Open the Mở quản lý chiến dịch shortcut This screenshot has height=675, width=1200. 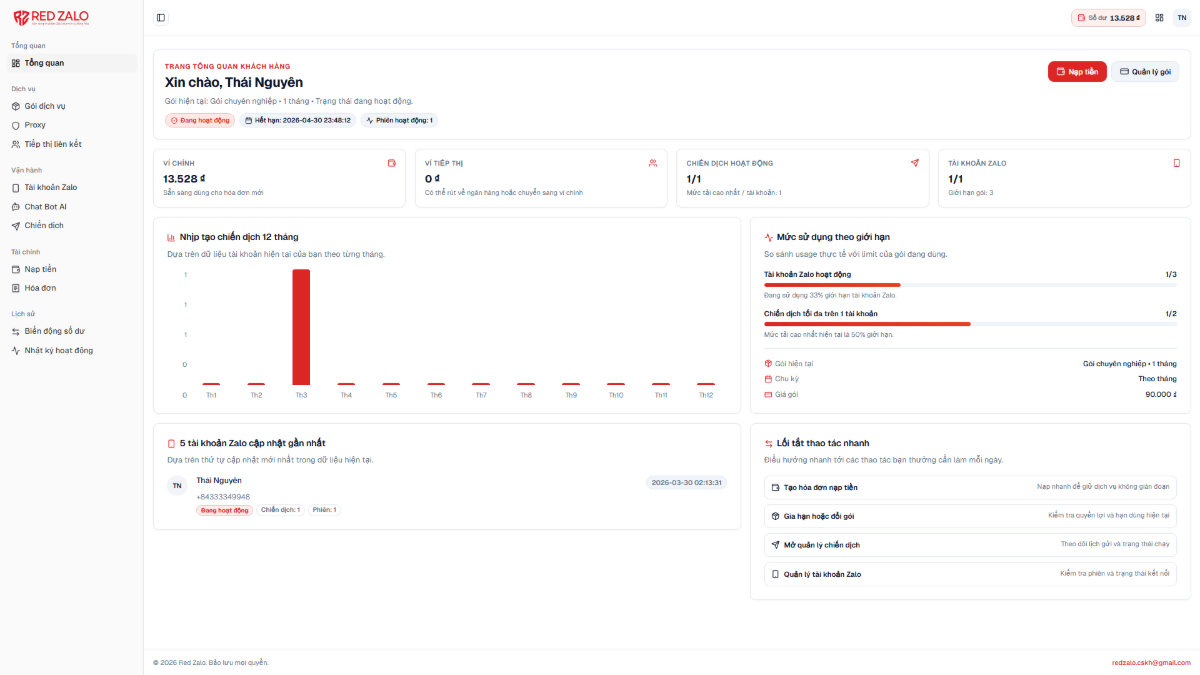[970, 545]
